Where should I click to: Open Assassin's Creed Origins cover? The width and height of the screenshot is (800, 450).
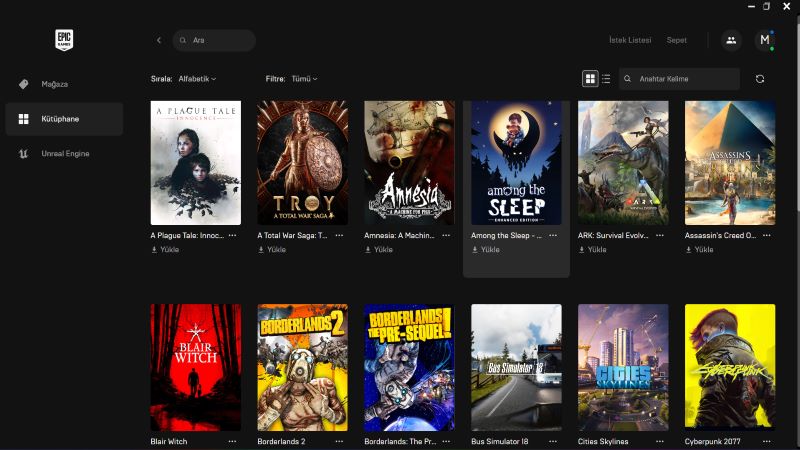tap(730, 163)
